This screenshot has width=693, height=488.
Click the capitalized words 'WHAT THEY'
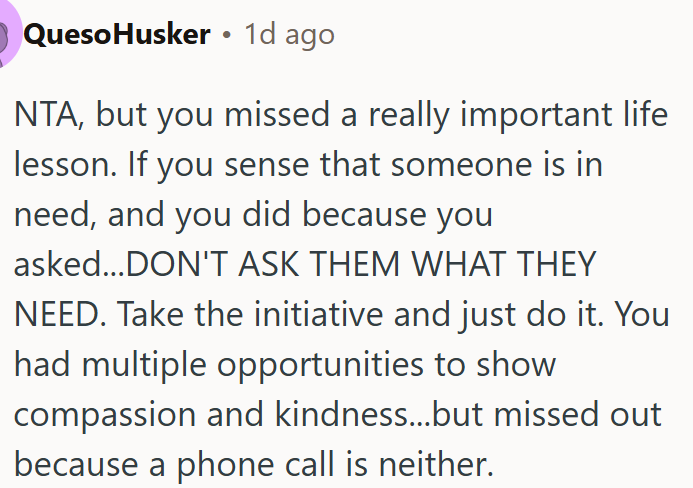click(x=503, y=264)
